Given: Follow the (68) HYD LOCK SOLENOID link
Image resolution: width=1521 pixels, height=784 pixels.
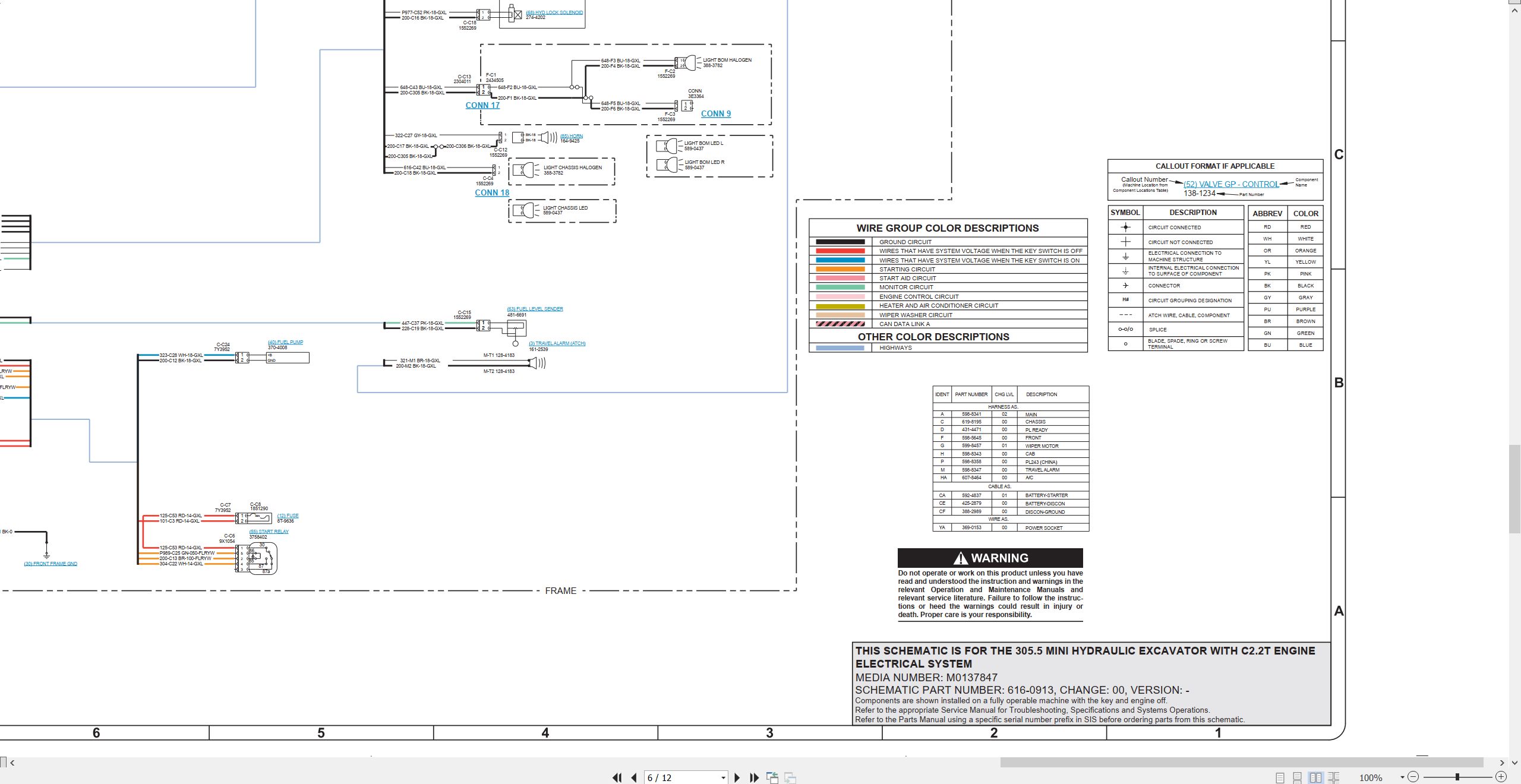Looking at the screenshot, I should pyautogui.click(x=554, y=12).
